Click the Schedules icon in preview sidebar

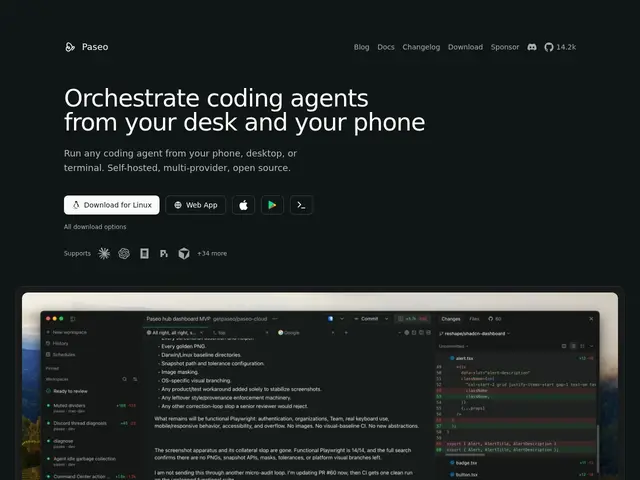[x=48, y=354]
